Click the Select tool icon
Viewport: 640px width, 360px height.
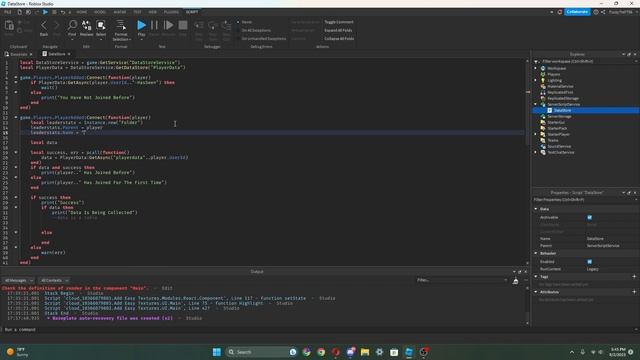pos(101,25)
